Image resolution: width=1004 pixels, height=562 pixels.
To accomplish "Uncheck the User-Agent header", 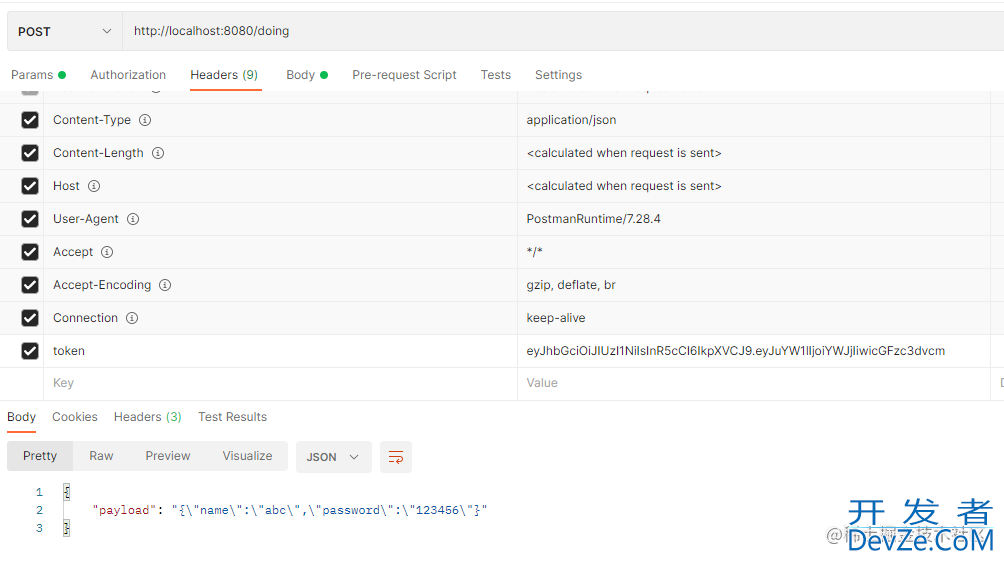I will click(30, 219).
